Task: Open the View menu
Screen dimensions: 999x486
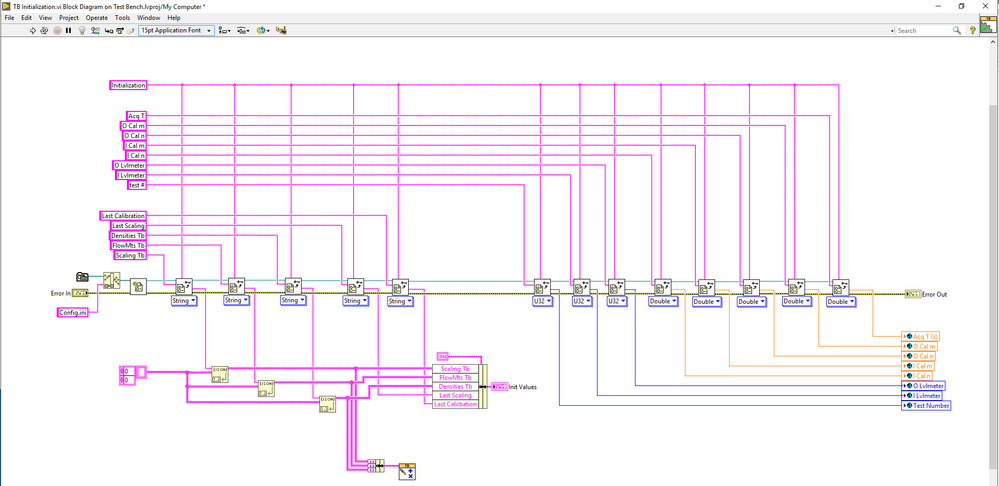Action: point(45,18)
